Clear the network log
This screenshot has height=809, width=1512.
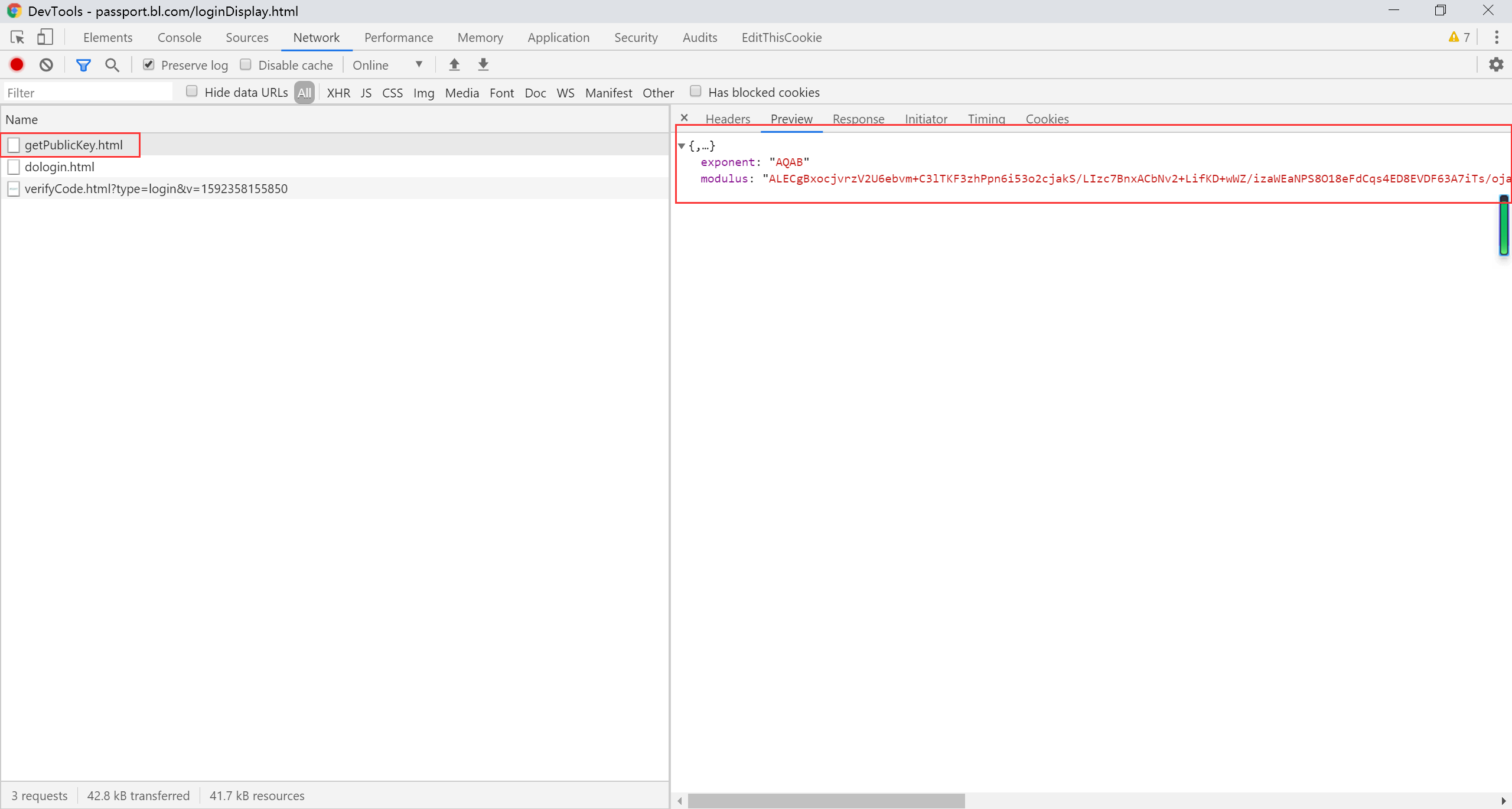coord(46,65)
